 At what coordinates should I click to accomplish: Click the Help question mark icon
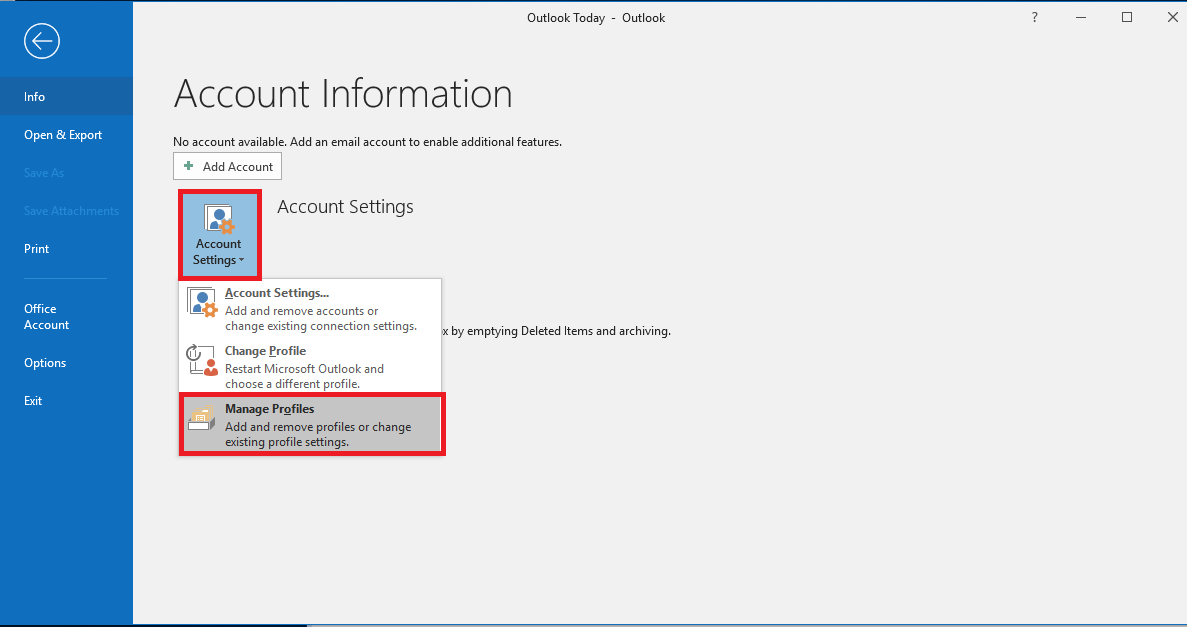pyautogui.click(x=1035, y=17)
